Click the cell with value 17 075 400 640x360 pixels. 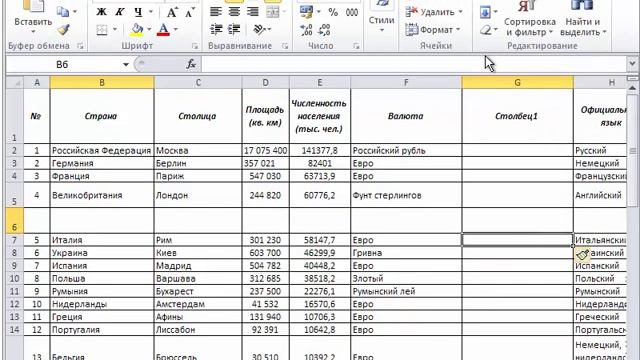(x=266, y=151)
